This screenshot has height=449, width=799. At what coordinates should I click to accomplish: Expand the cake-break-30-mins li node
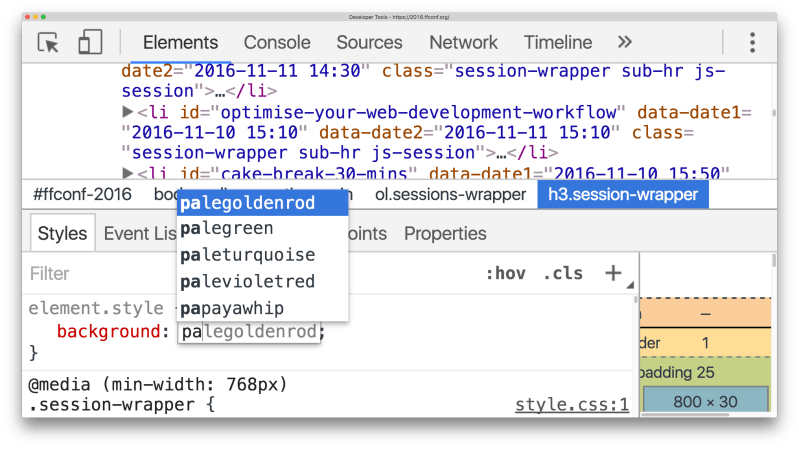tap(128, 173)
